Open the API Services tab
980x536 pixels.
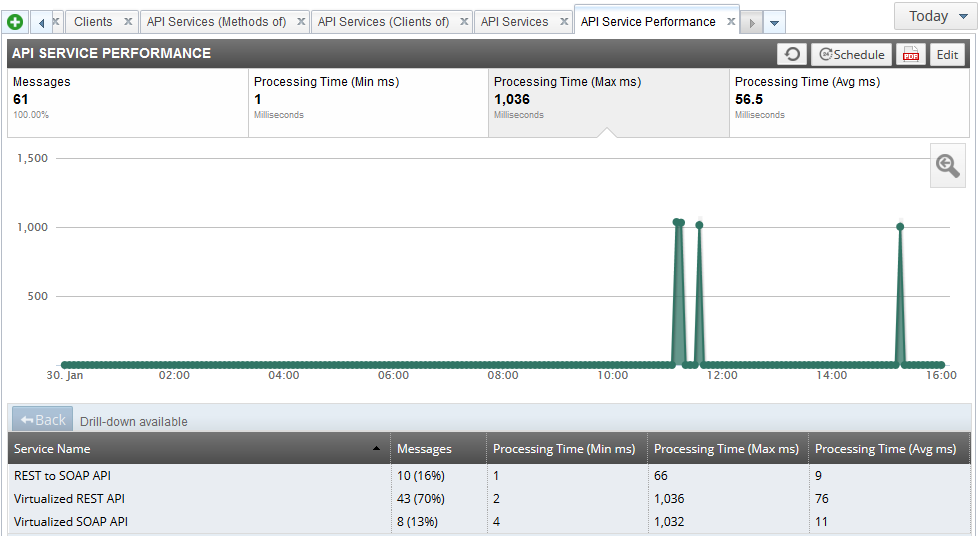[514, 21]
